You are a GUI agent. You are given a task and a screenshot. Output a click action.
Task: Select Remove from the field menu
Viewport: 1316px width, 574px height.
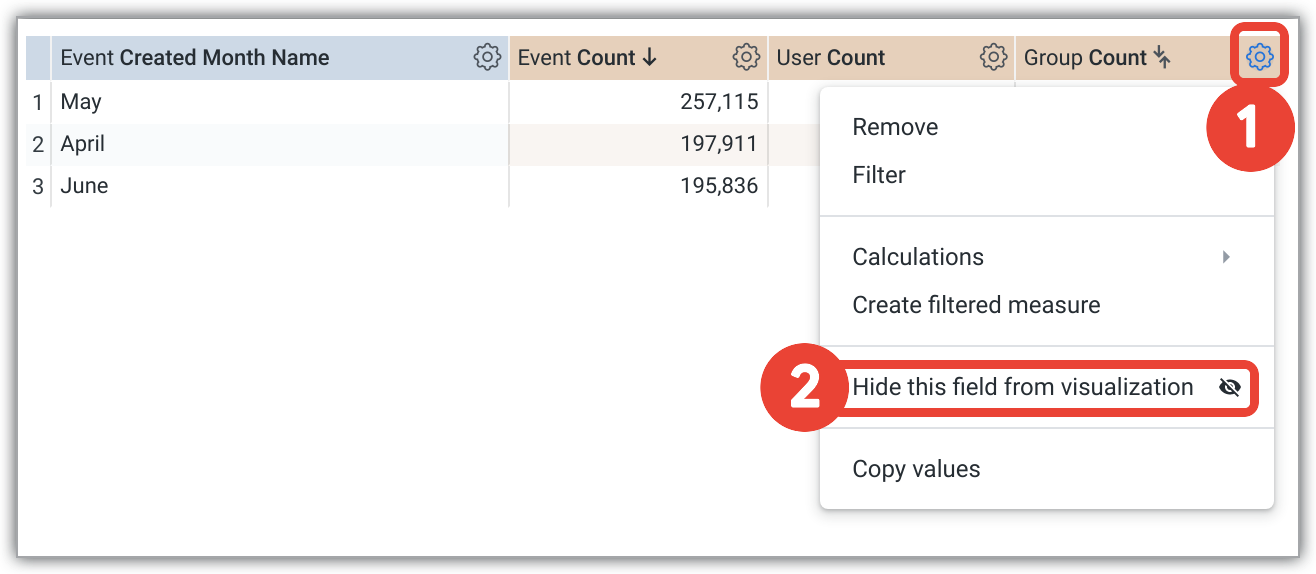pos(895,127)
